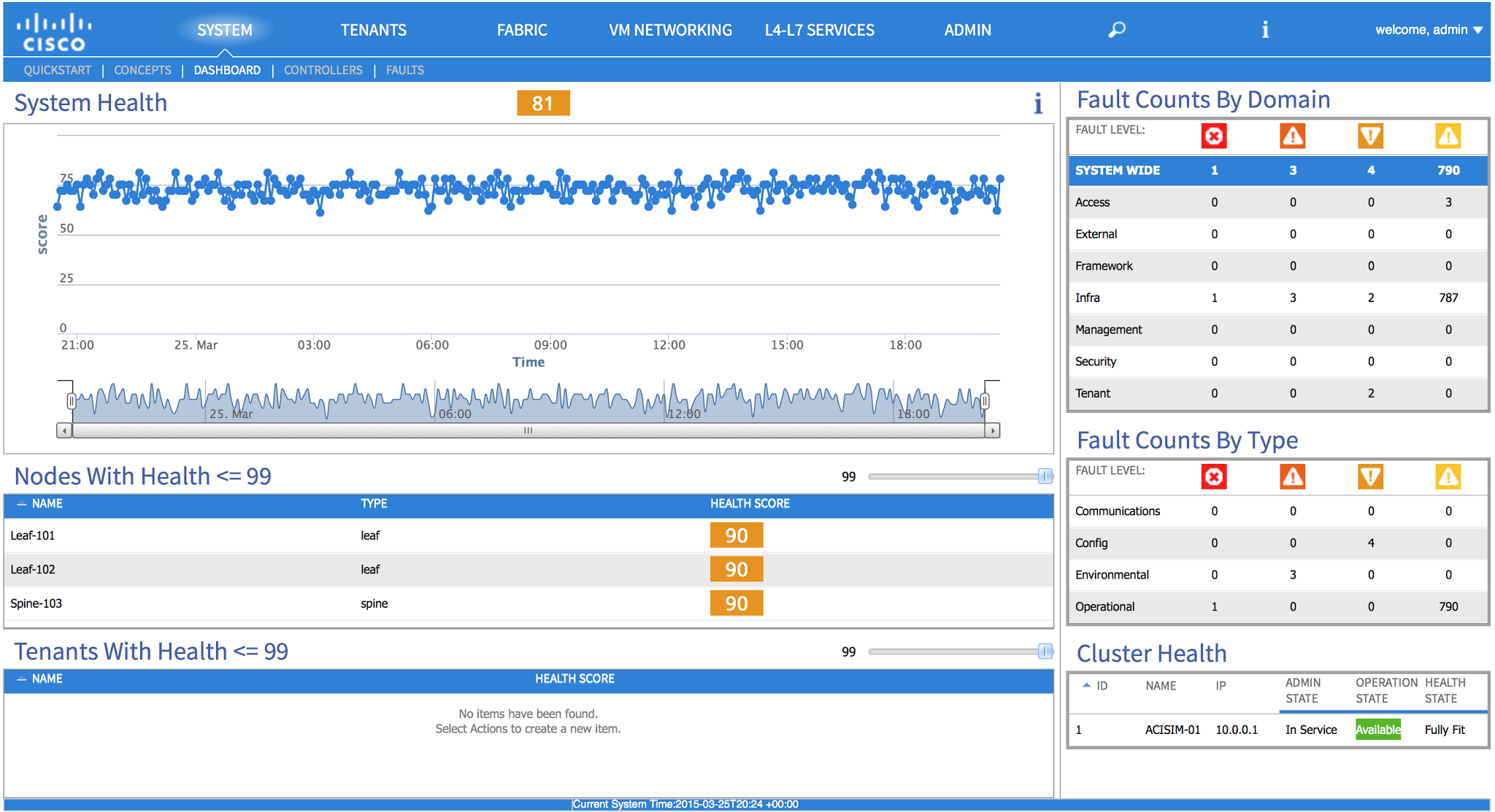Click the Nodes health threshold slider handle
This screenshot has width=1495, height=812.
1045,476
